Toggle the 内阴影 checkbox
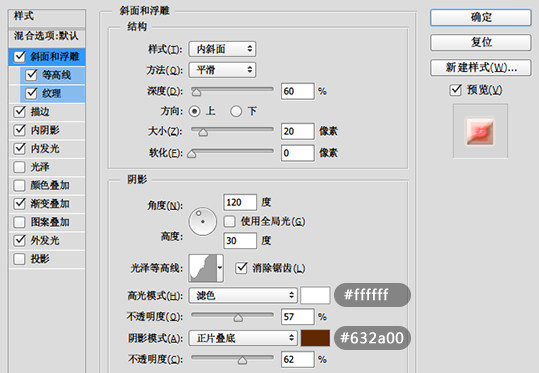Image resolution: width=539 pixels, height=373 pixels. coord(20,130)
